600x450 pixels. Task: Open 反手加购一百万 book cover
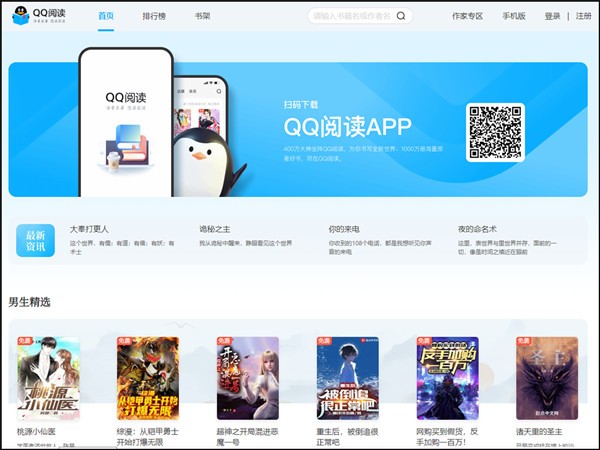448,378
